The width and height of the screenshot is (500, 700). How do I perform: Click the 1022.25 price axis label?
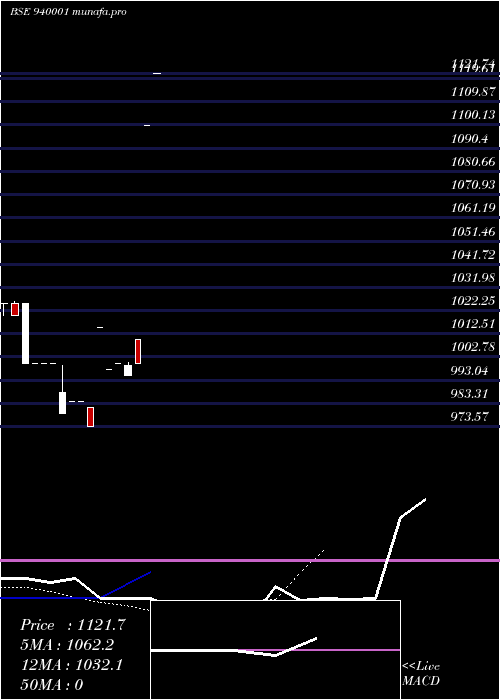473,301
